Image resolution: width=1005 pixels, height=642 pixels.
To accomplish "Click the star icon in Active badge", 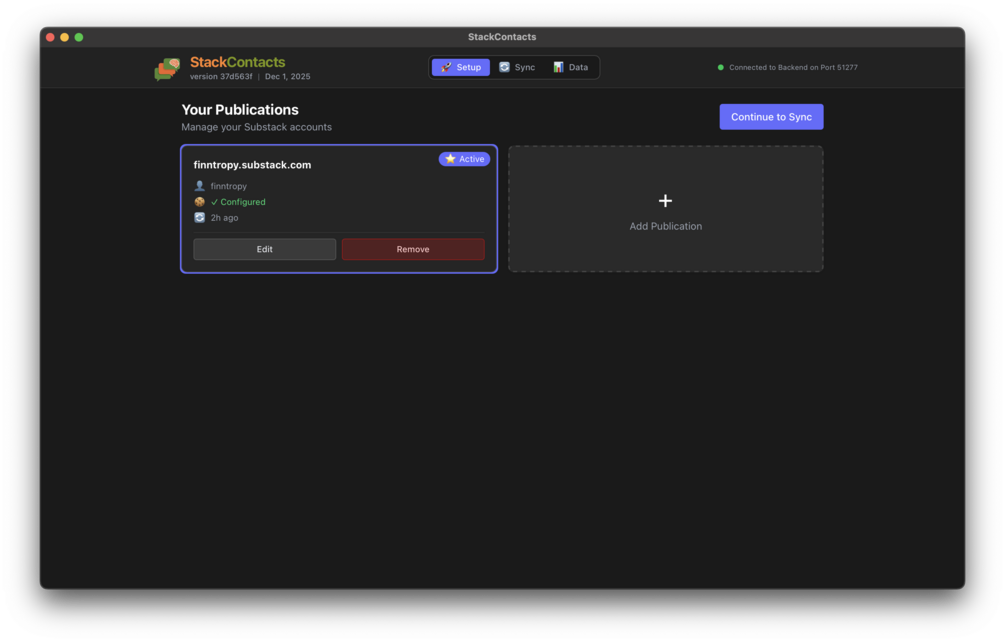I will (x=451, y=159).
